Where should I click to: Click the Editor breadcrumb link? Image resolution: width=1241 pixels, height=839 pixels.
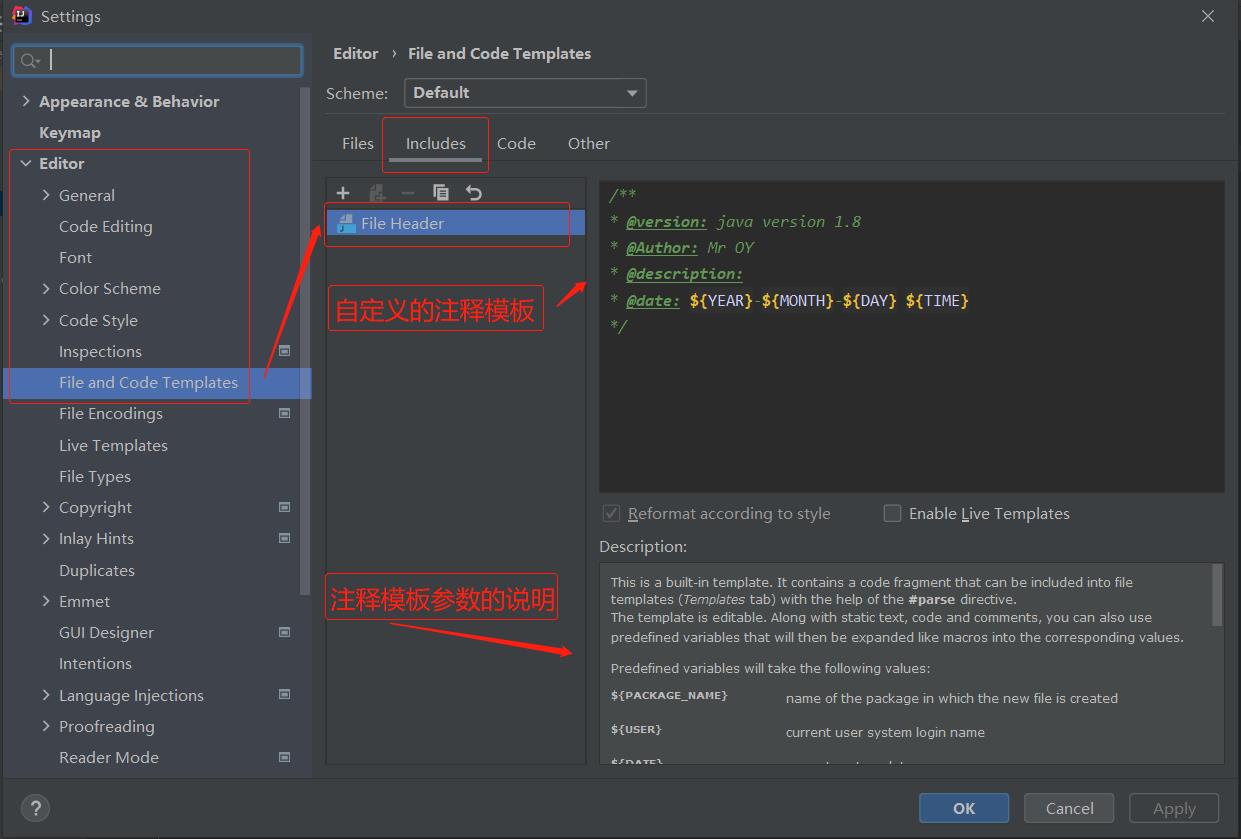coord(356,53)
